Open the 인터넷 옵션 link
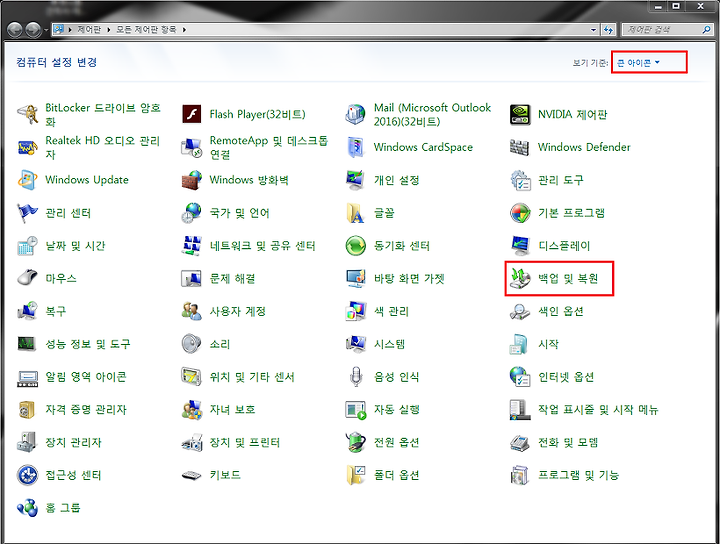The image size is (720, 544). [x=566, y=377]
